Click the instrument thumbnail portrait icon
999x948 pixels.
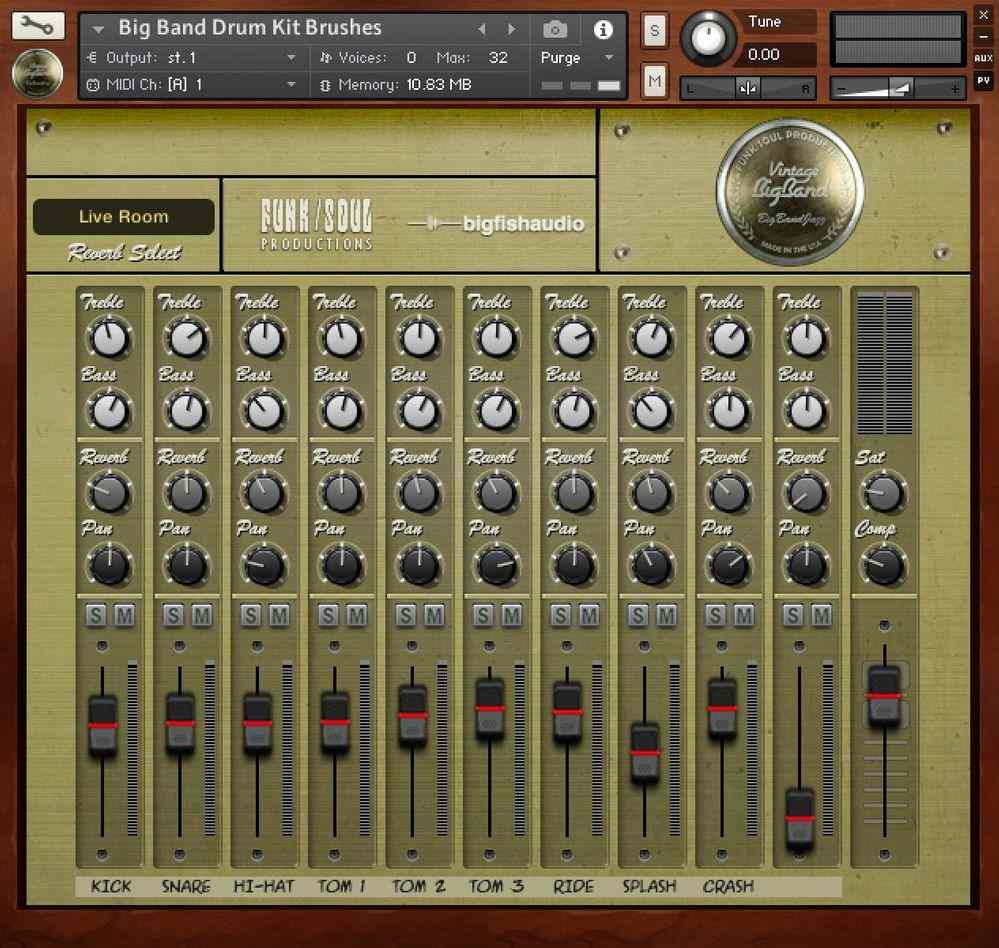click(37, 73)
